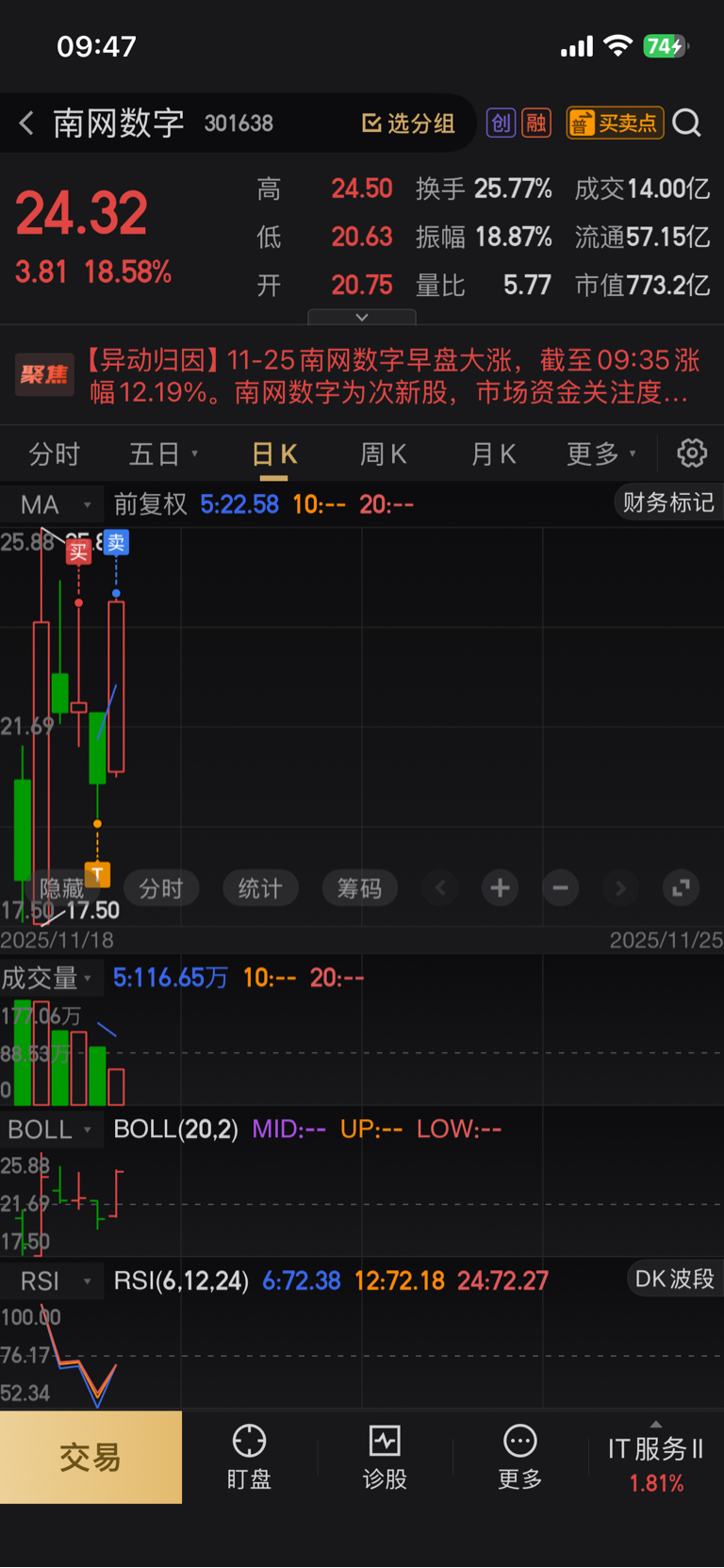
Task: Zoom in chart with plus button
Action: pos(501,888)
